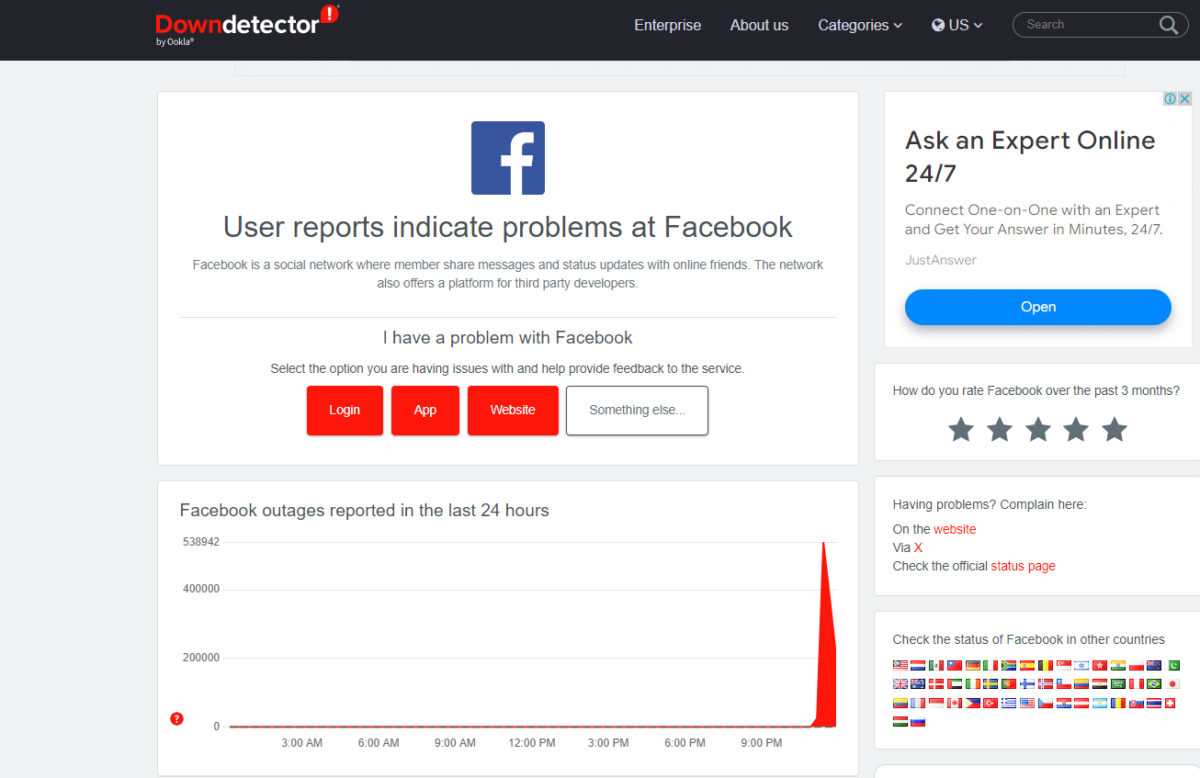Screen dimensions: 1200x778
Task: Pick the Switzerland flag
Action: 1171,703
